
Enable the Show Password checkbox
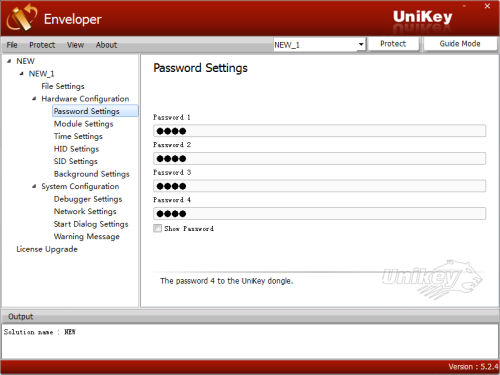[157, 228]
